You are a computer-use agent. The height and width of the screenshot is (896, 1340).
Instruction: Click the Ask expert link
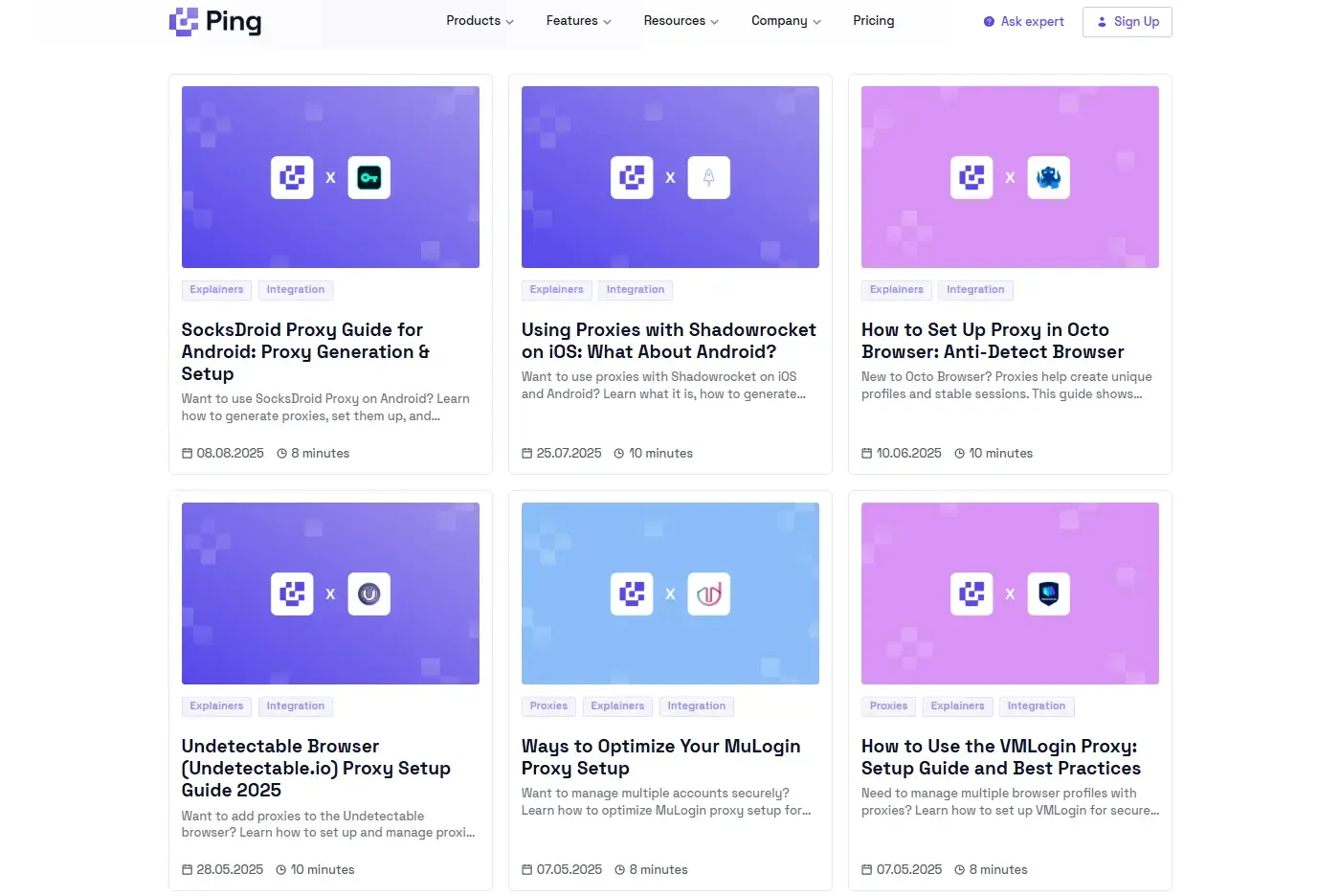coord(1024,21)
